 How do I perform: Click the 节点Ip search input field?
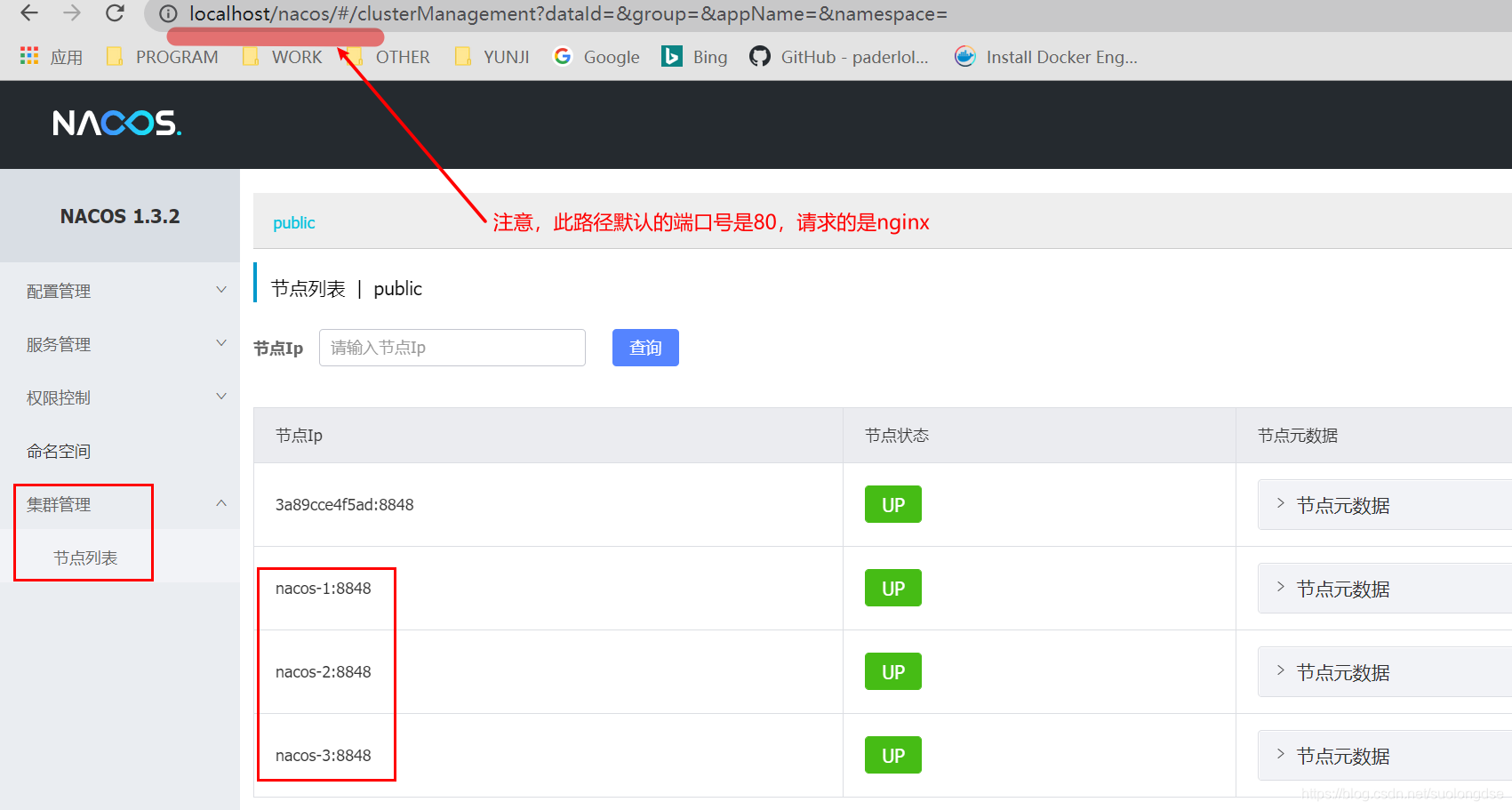click(452, 348)
